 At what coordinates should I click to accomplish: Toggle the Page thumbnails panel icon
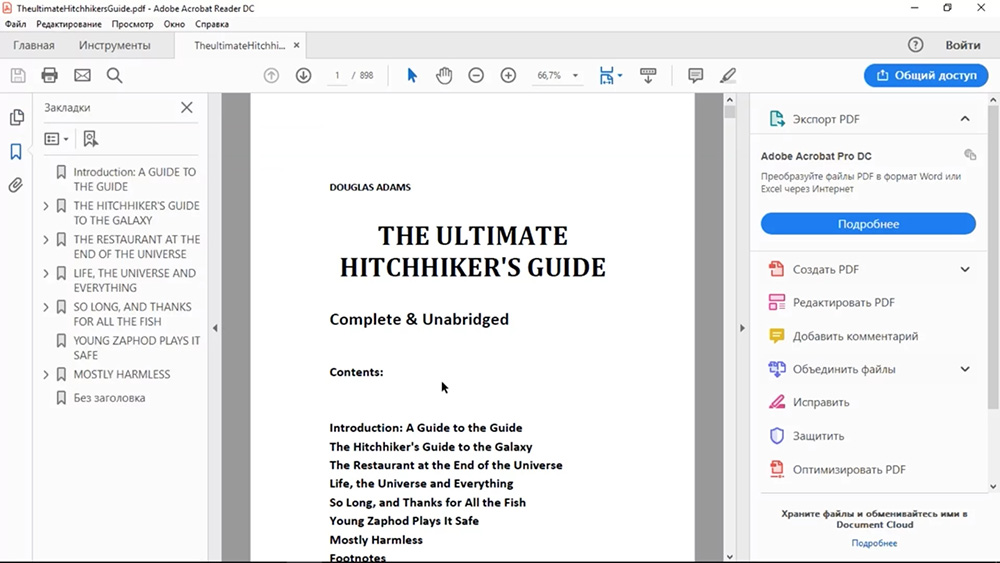(x=16, y=118)
